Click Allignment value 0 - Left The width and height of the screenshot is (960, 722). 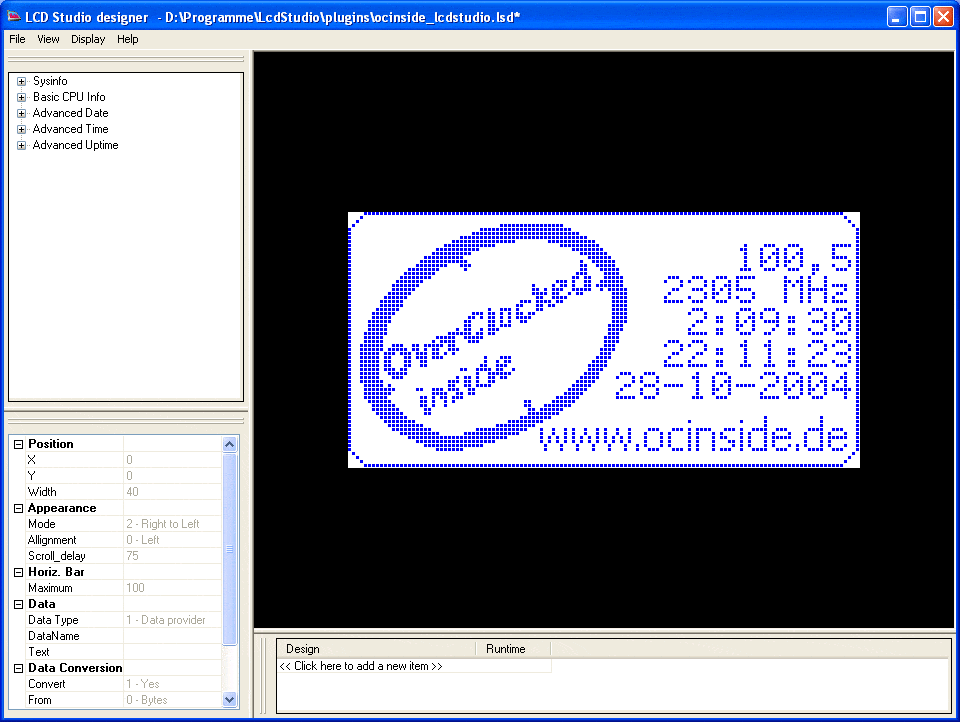173,540
